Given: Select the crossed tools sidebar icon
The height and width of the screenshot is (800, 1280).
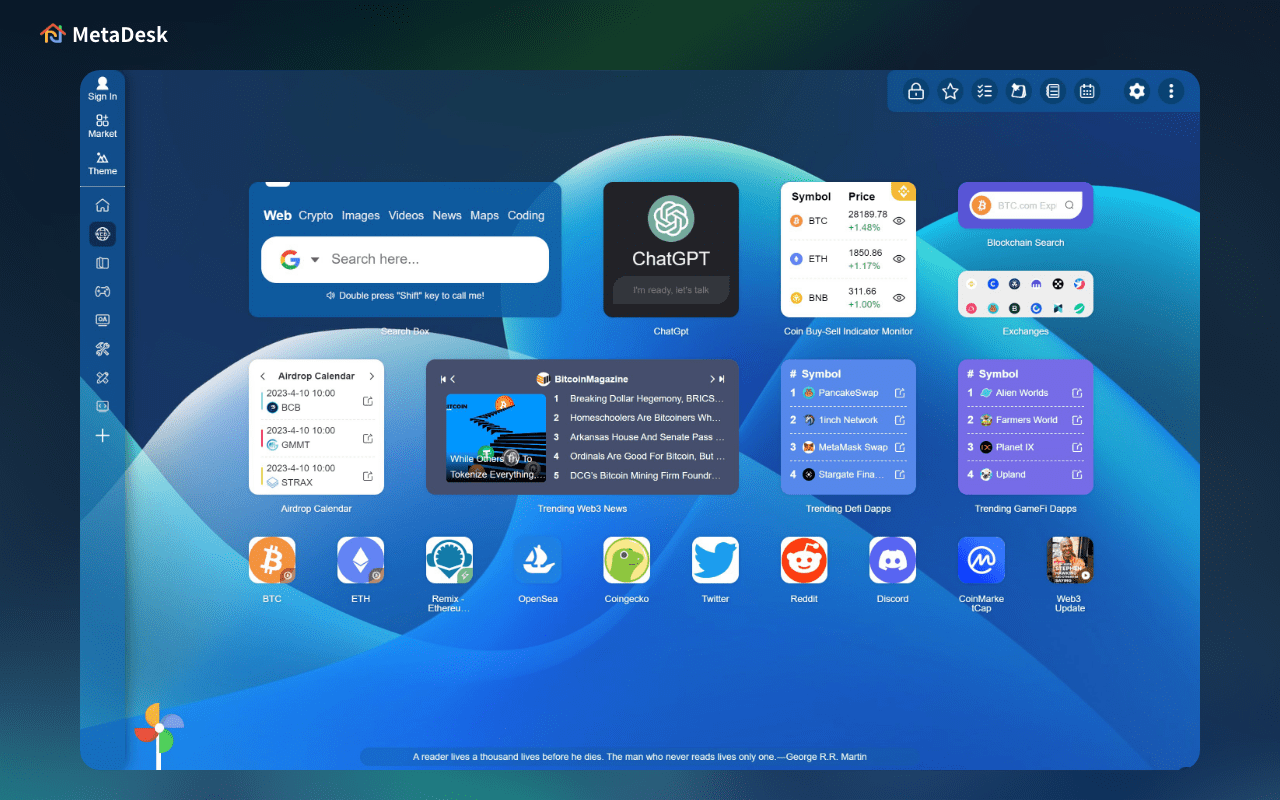Looking at the screenshot, I should click(102, 349).
